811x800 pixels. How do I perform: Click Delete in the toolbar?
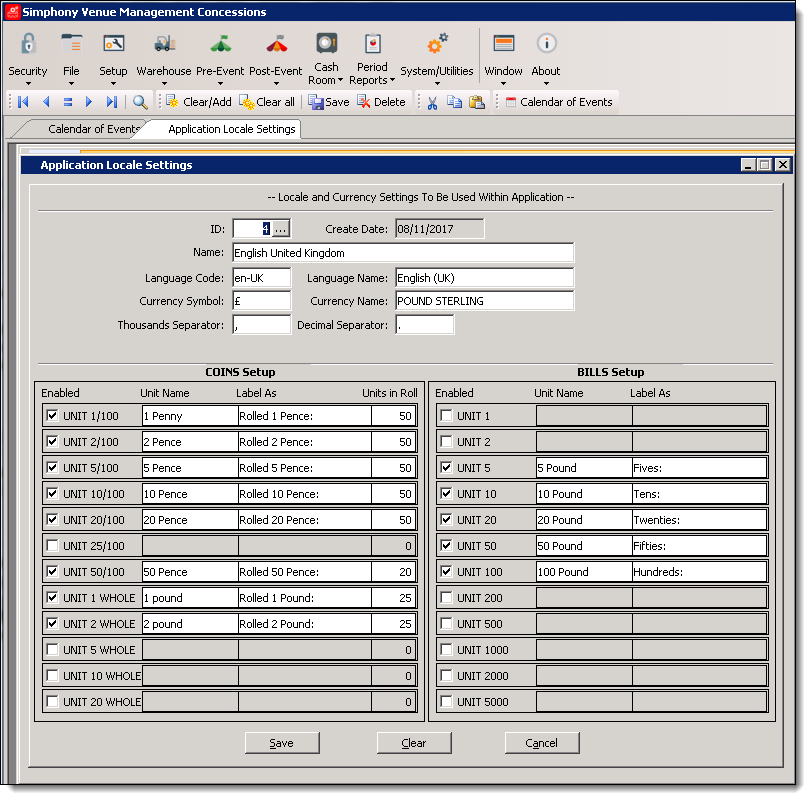coord(382,102)
